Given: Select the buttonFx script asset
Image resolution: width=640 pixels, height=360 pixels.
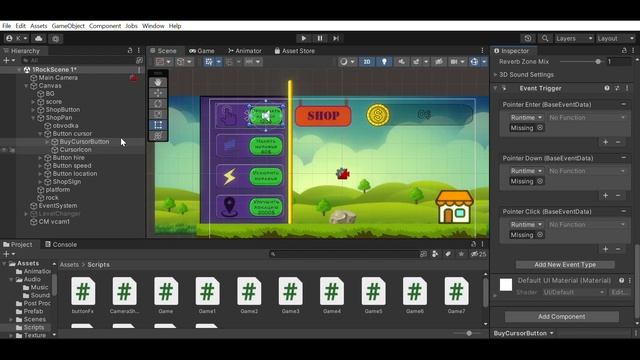Looking at the screenshot, I should tap(83, 295).
